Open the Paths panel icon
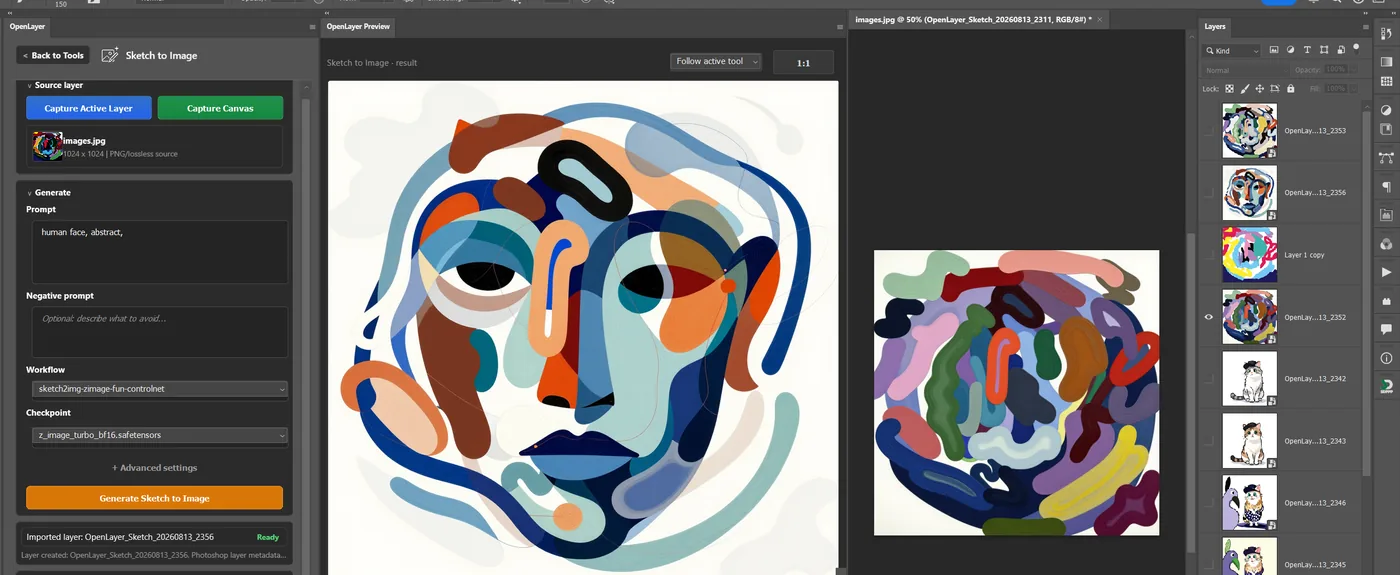Image resolution: width=1400 pixels, height=575 pixels. point(1386,158)
